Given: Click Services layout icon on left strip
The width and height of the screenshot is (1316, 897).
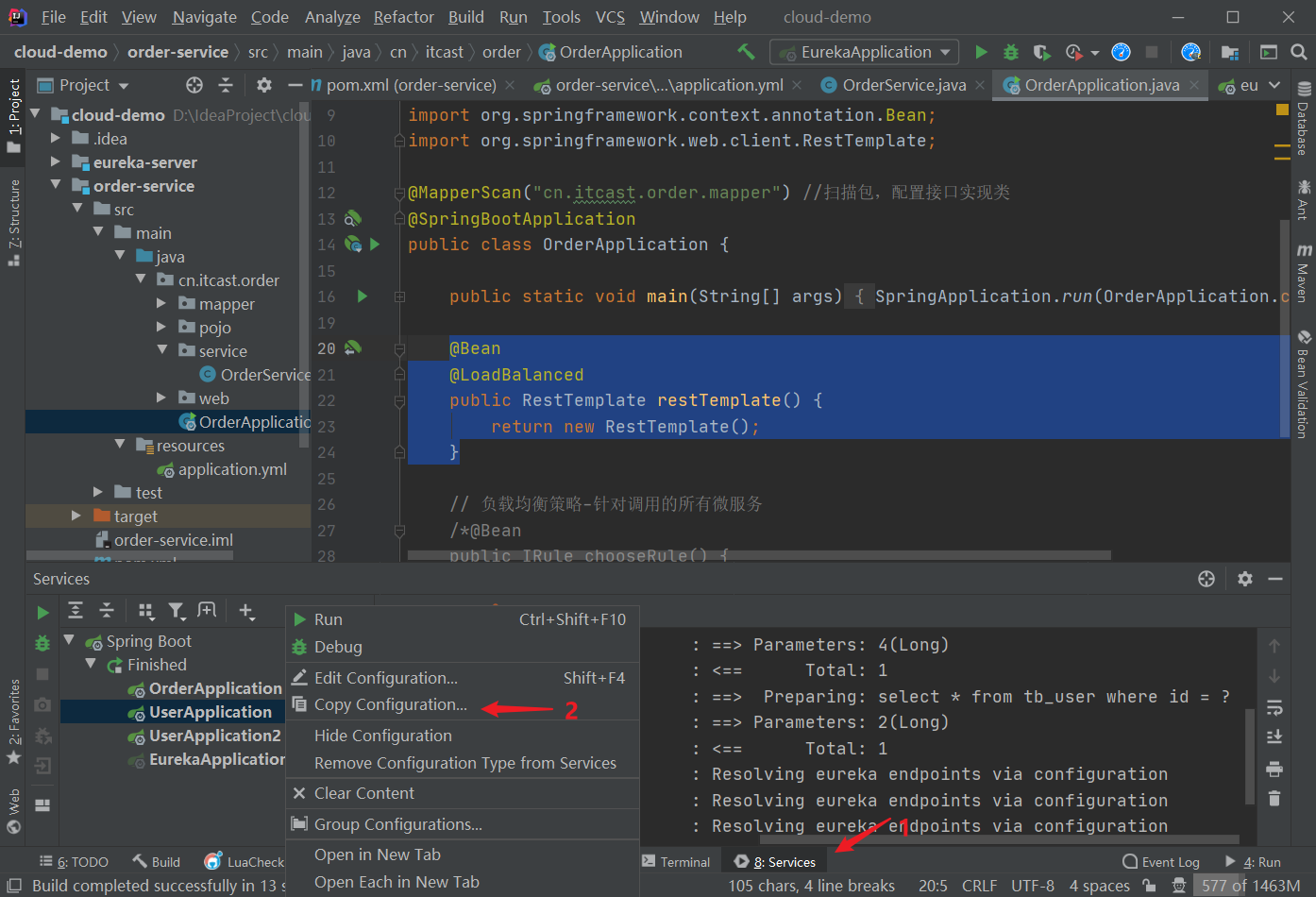Looking at the screenshot, I should point(42,805).
